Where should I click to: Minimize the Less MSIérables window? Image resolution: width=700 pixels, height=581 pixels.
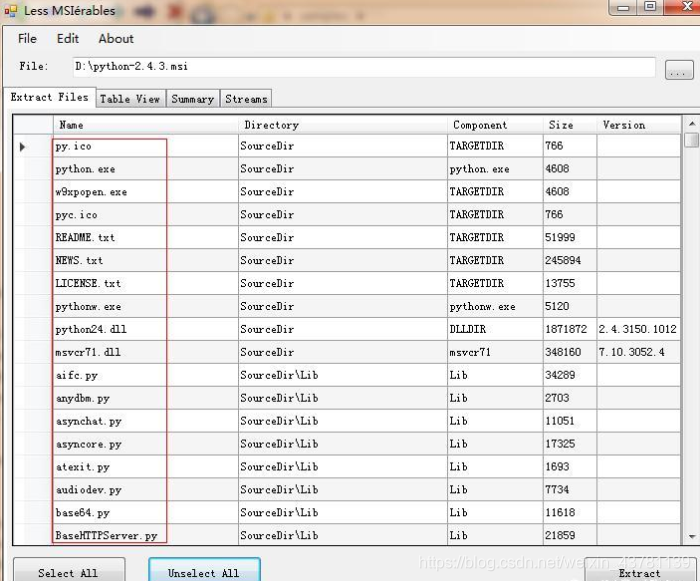[623, 7]
